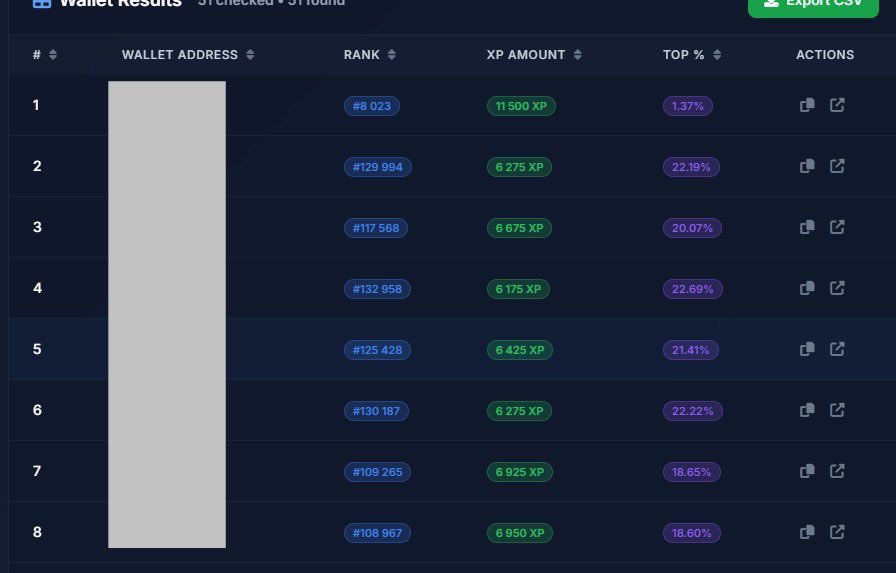Viewport: 896px width, 573px height.
Task: Copy wallet address for rank #130 187
Action: [807, 410]
